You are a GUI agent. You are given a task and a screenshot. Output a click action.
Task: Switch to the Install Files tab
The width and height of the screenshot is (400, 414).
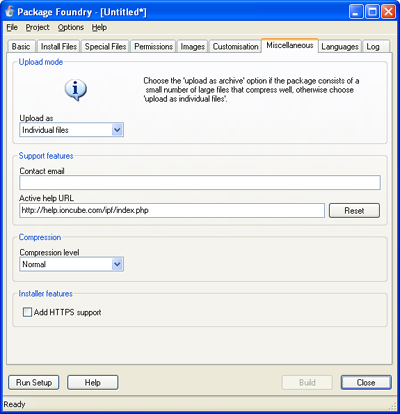59,47
